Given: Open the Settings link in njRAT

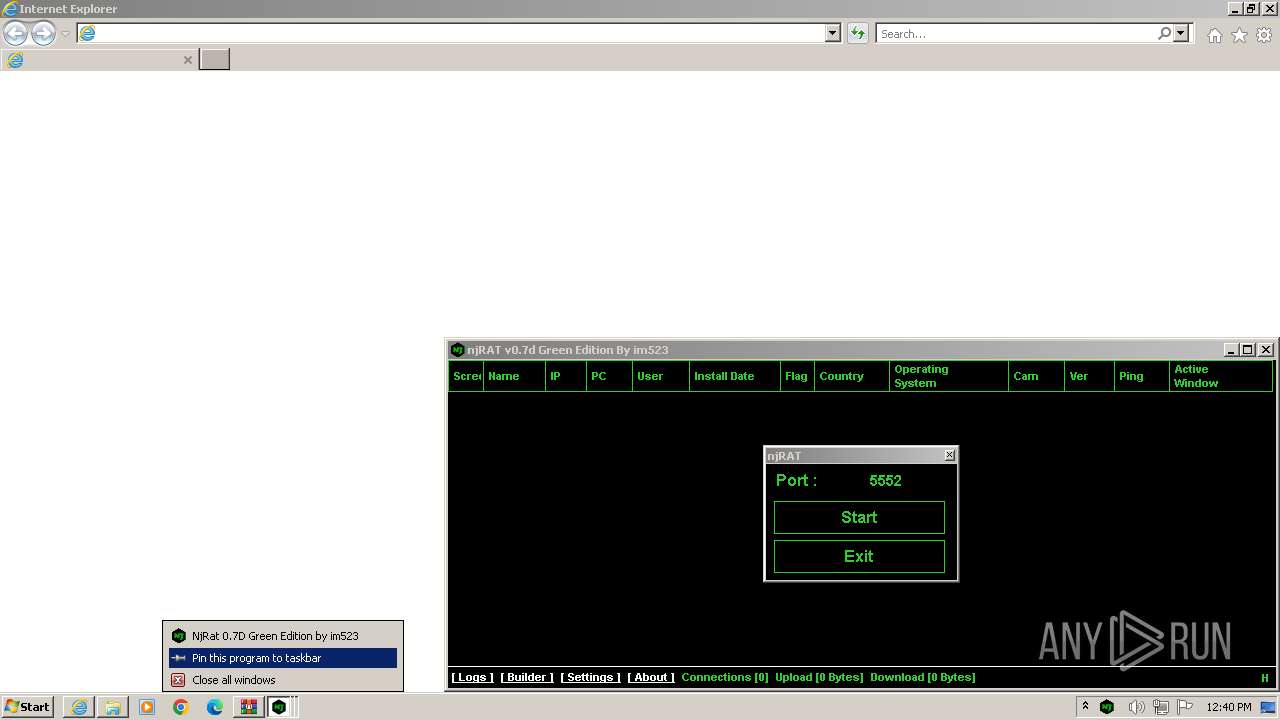Looking at the screenshot, I should [x=590, y=677].
